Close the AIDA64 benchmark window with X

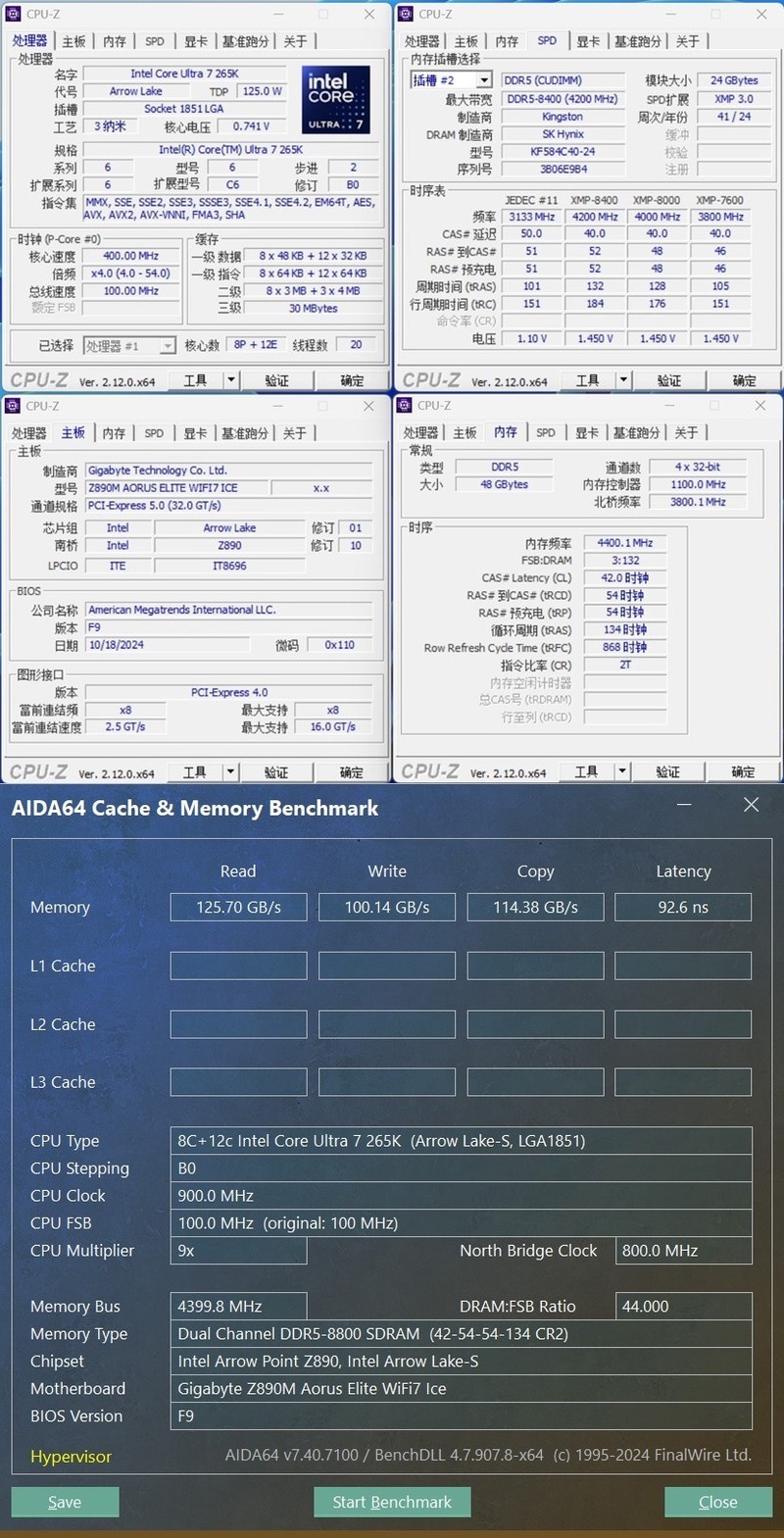coord(752,805)
